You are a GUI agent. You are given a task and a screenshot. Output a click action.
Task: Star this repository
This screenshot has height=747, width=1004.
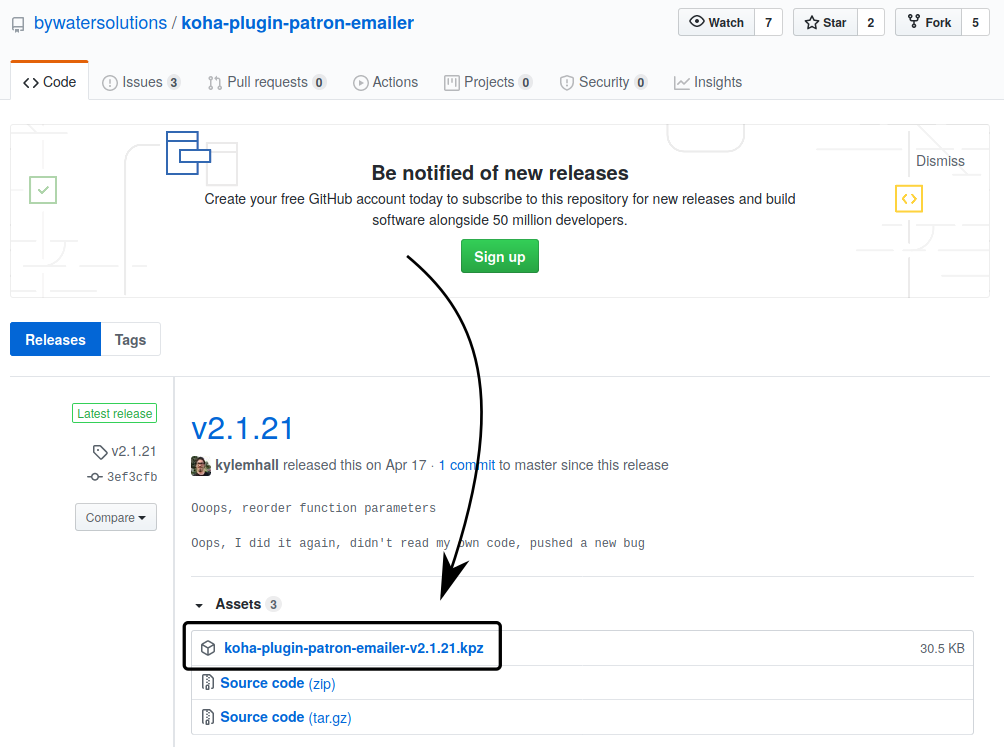tap(825, 22)
